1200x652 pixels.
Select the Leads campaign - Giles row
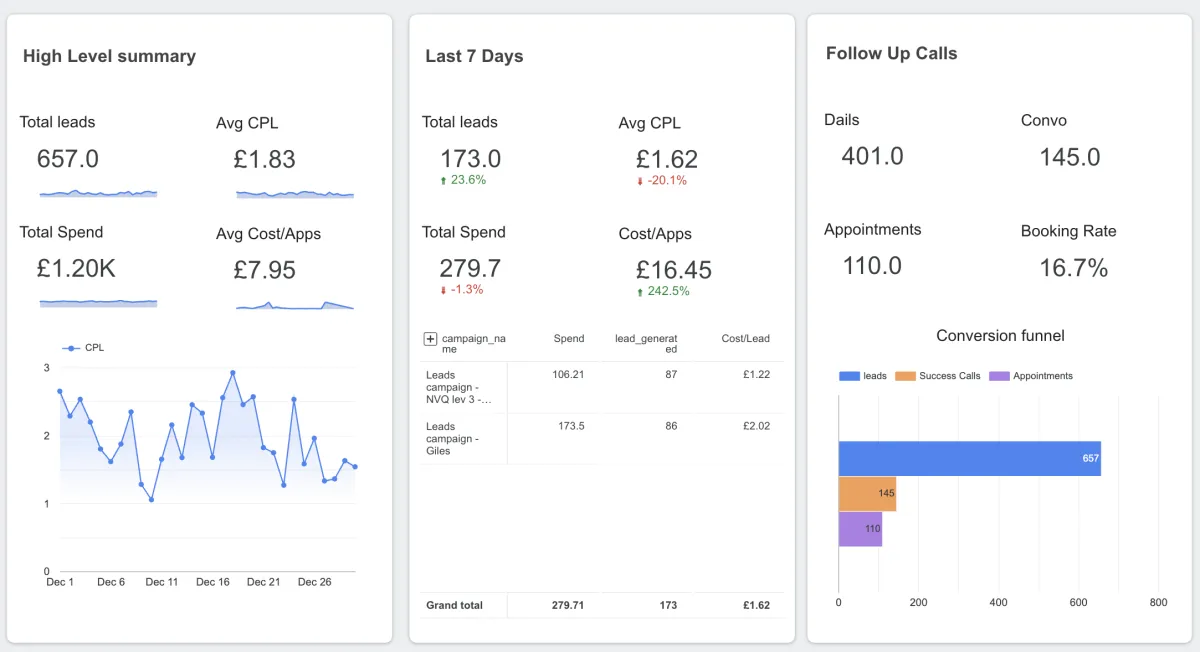(x=602, y=438)
